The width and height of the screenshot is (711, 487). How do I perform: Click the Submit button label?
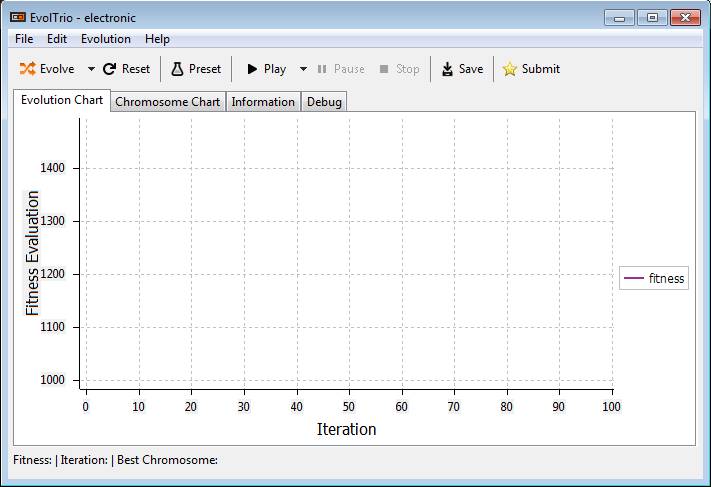click(x=541, y=69)
